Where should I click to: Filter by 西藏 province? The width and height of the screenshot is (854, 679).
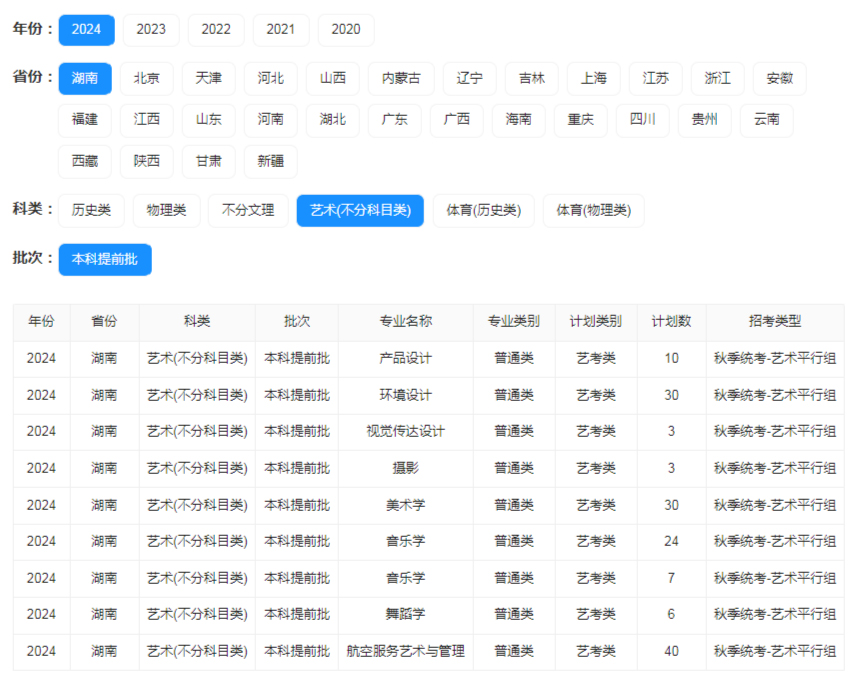(x=85, y=162)
